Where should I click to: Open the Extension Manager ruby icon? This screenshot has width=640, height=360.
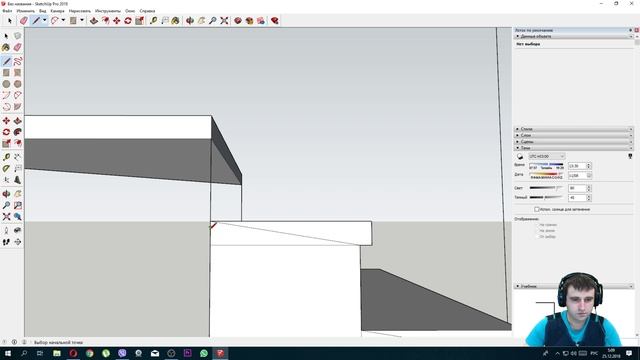point(275,20)
